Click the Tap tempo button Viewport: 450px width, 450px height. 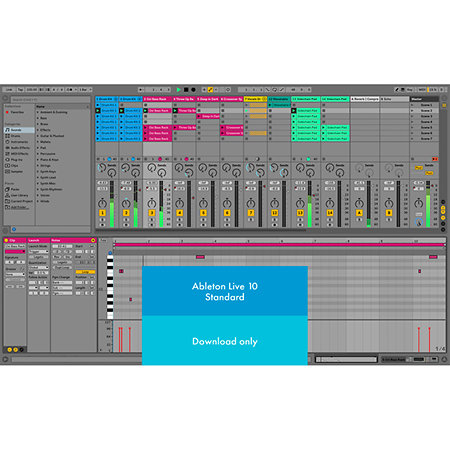click(x=20, y=90)
